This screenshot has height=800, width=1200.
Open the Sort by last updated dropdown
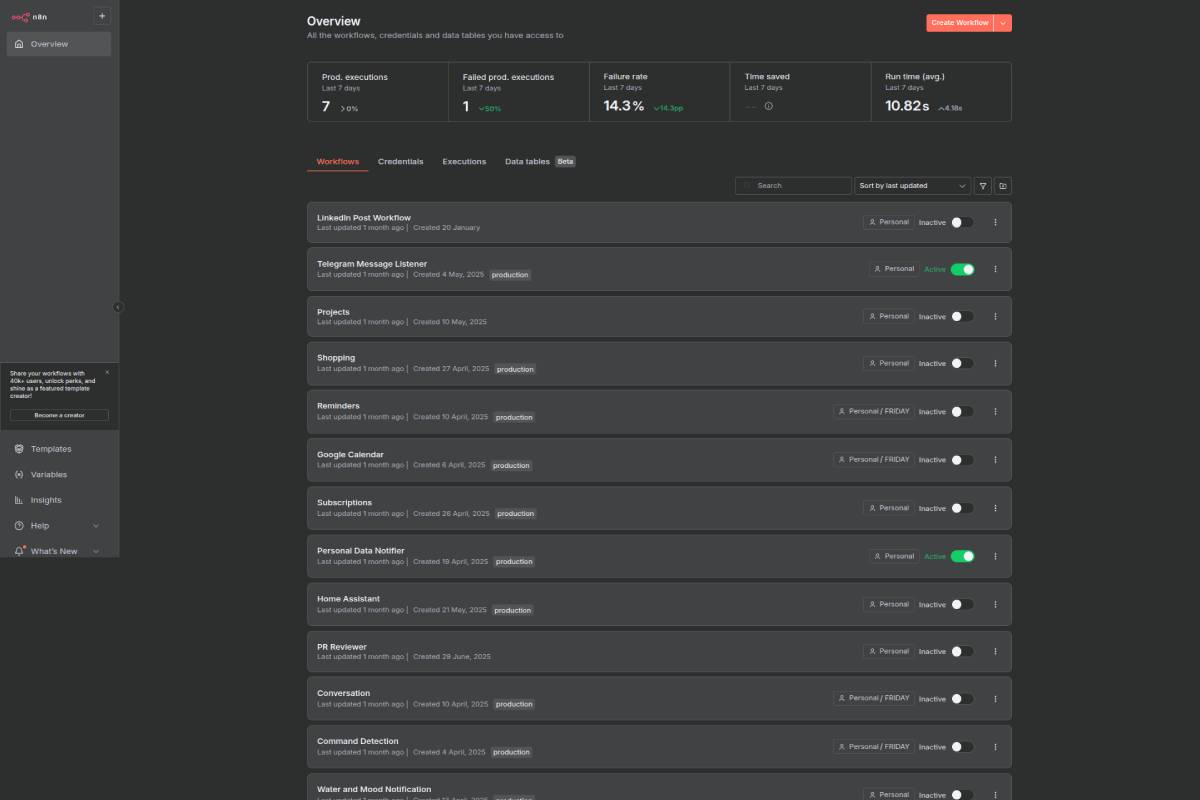(x=912, y=186)
